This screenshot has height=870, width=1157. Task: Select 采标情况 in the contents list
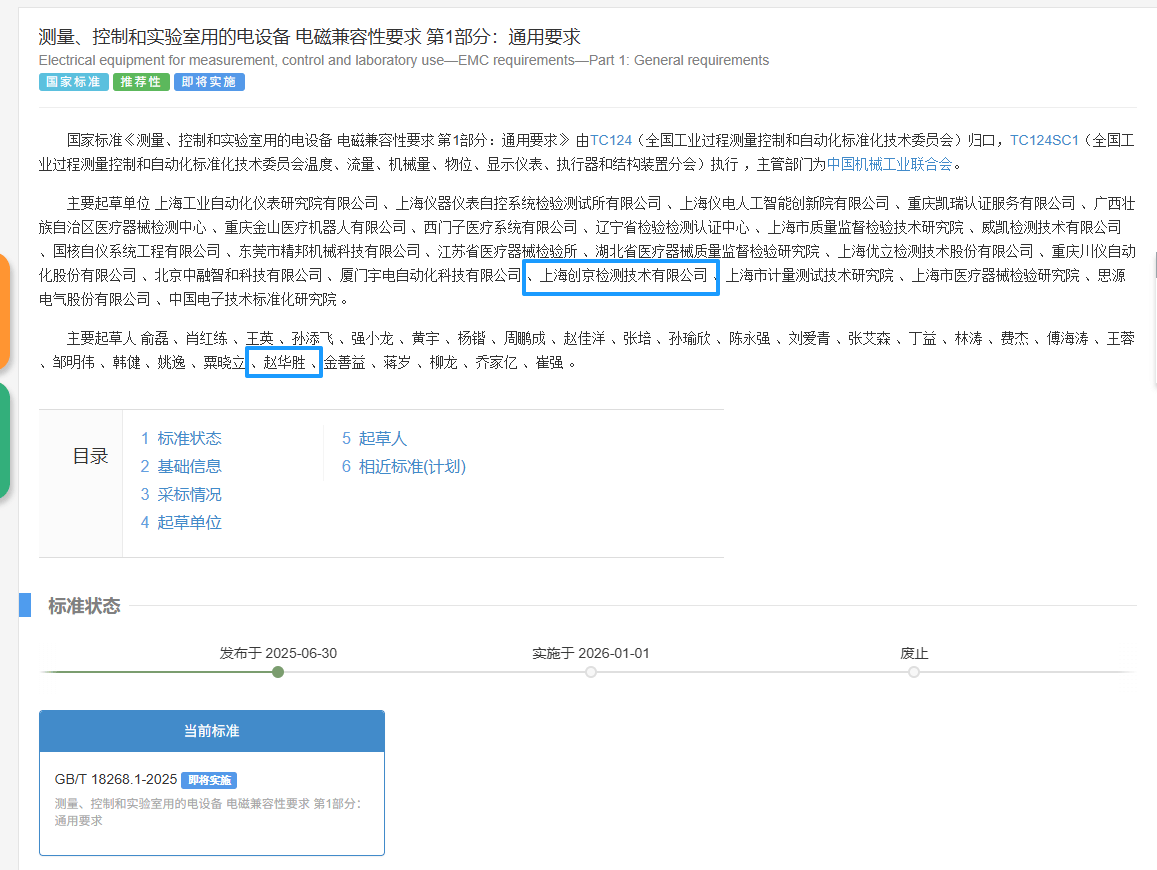(181, 495)
